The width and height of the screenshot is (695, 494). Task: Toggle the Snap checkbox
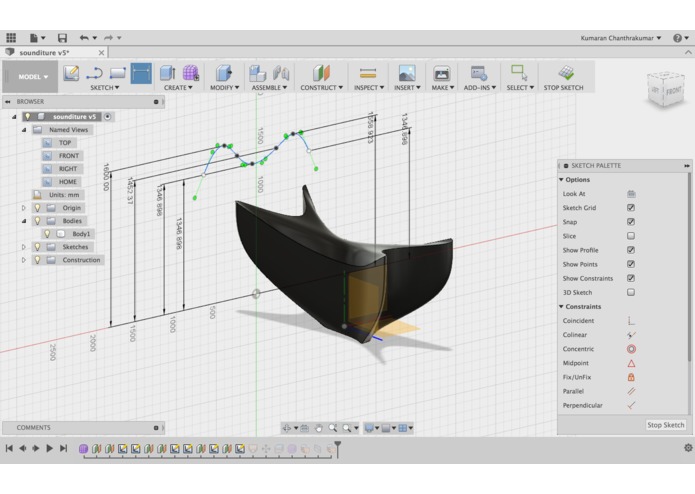(x=631, y=222)
